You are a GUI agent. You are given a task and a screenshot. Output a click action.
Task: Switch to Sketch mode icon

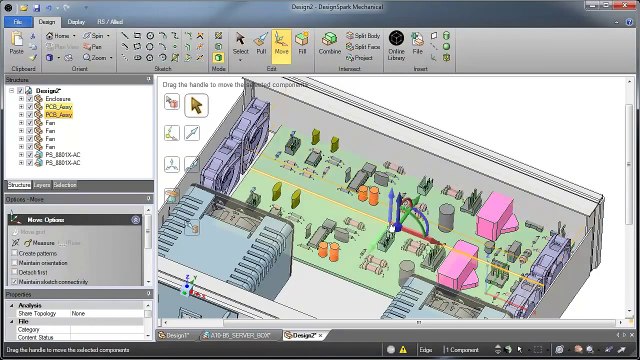click(x=218, y=36)
